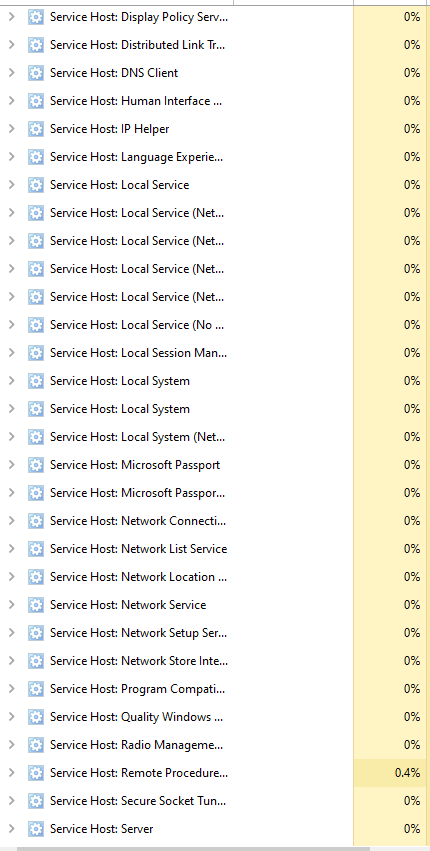Viewport: 430px width, 851px height.
Task: Click the Quality Windows service gear icon
Action: pos(35,717)
